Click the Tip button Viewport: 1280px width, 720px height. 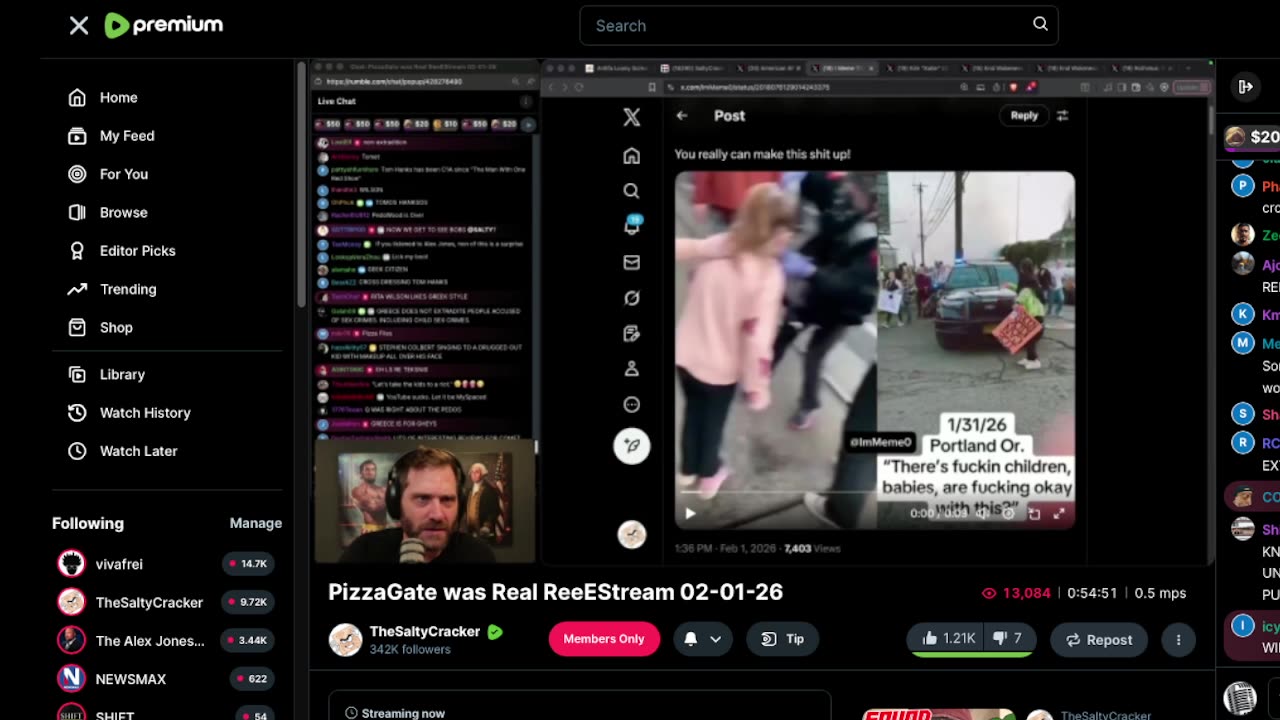point(783,639)
